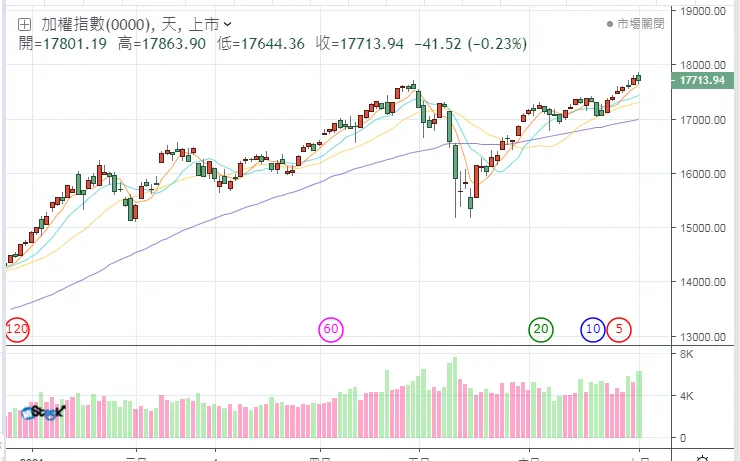
Task: Click the 4K label on volume axis
Action: [688, 396]
